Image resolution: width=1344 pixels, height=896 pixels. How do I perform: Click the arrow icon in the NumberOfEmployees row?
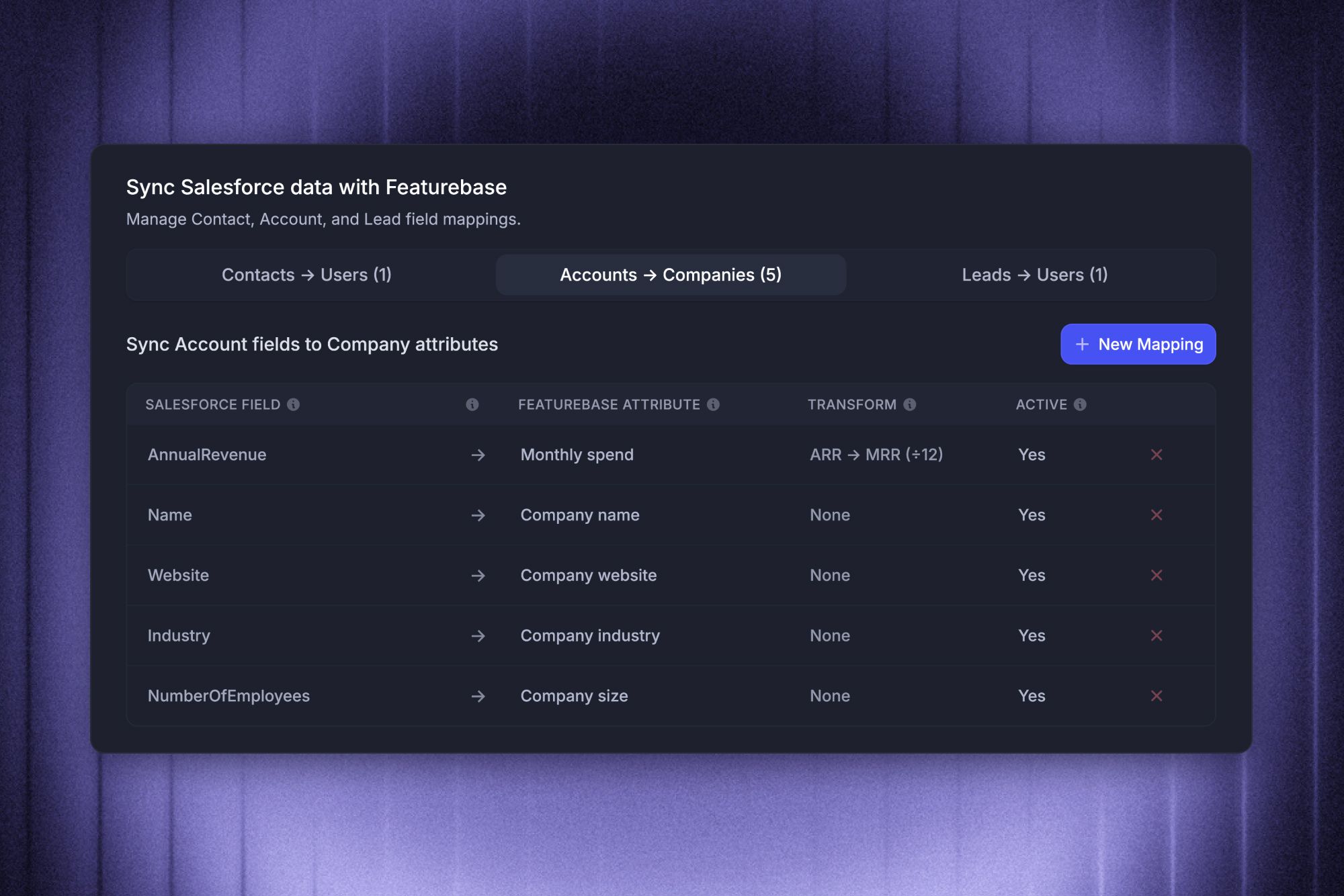pyautogui.click(x=478, y=697)
